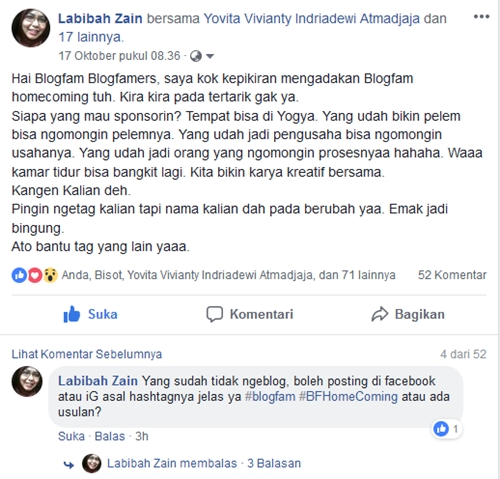The width and height of the screenshot is (500, 479).
Task: Click Balas under Labibah Zain's comment
Action: tap(110, 436)
